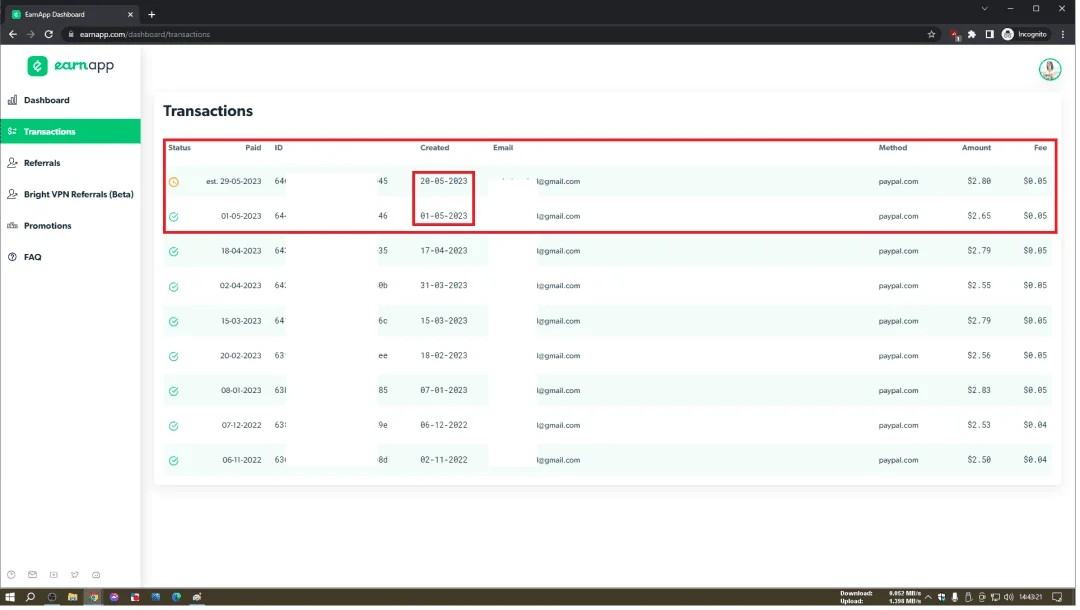The height and width of the screenshot is (610, 1080).
Task: Click the red extension icon with badge
Action: pyautogui.click(x=957, y=34)
